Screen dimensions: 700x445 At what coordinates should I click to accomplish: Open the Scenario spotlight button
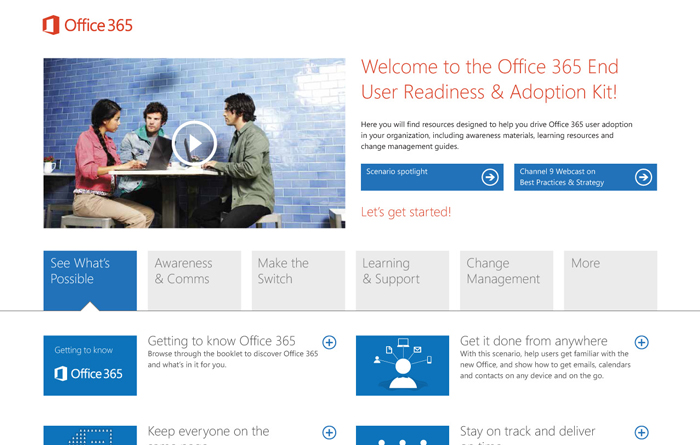pos(432,177)
